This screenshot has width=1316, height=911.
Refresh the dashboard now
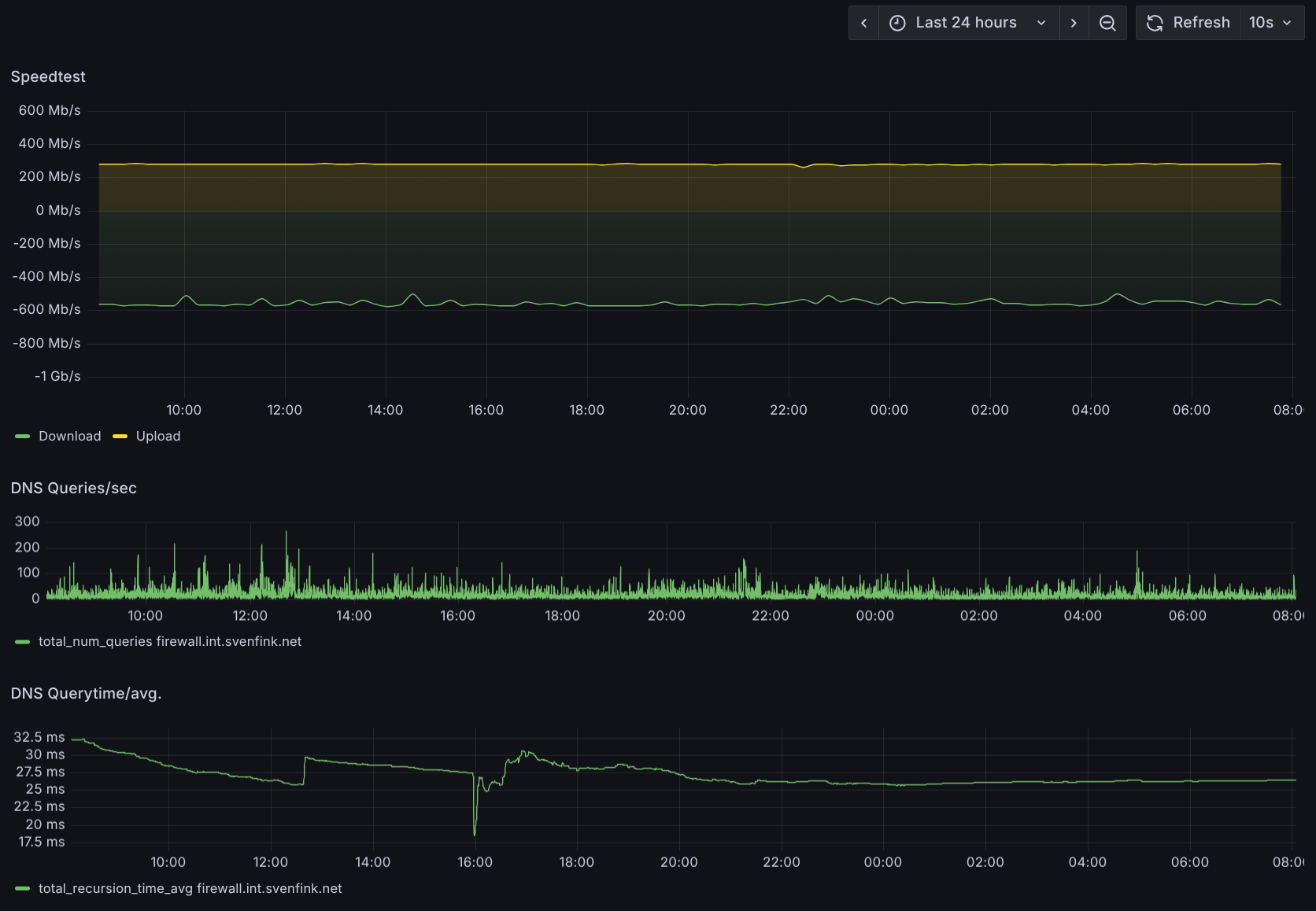(1188, 23)
